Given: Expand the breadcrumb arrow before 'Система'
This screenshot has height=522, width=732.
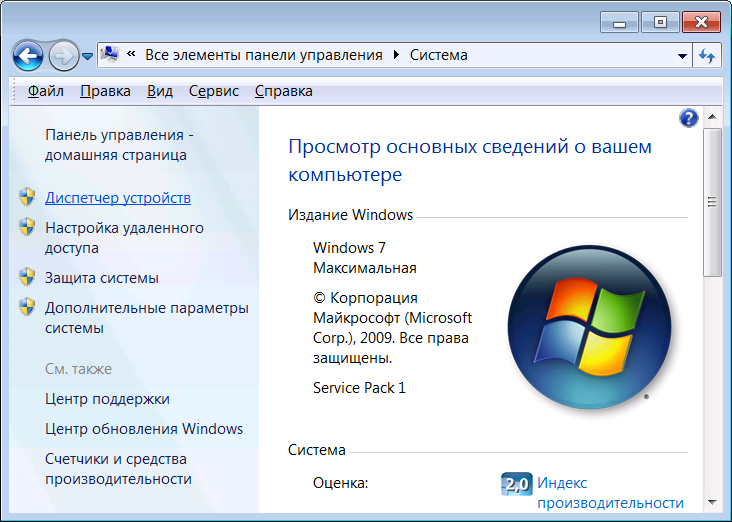Looking at the screenshot, I should 396,55.
